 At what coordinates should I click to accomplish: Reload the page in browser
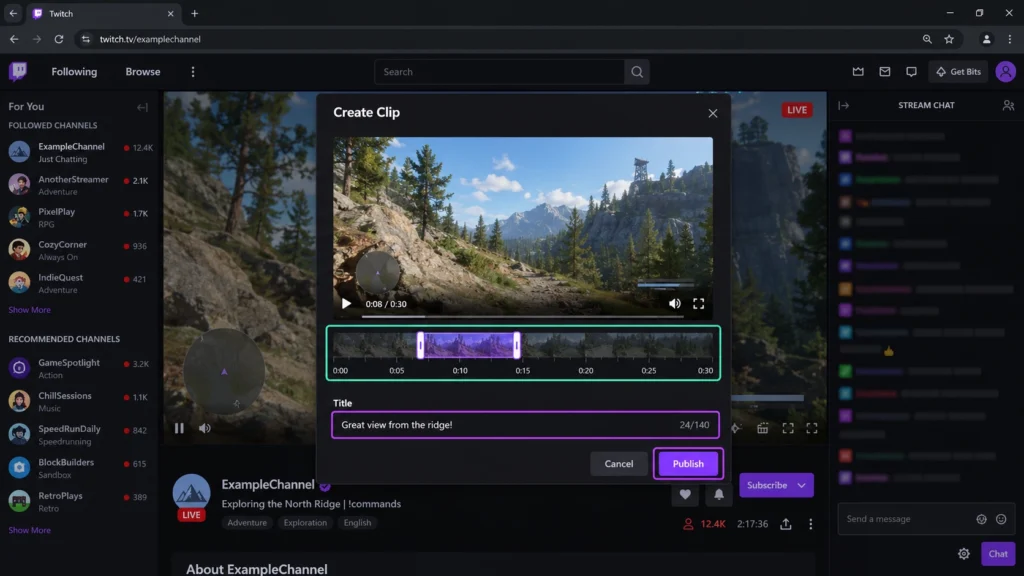tap(59, 39)
